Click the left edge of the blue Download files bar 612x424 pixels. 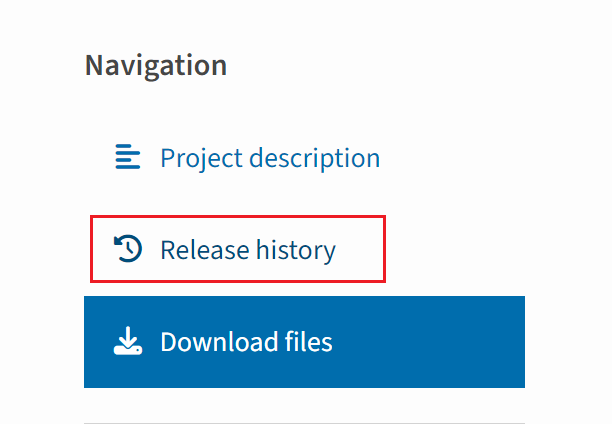(x=92, y=342)
